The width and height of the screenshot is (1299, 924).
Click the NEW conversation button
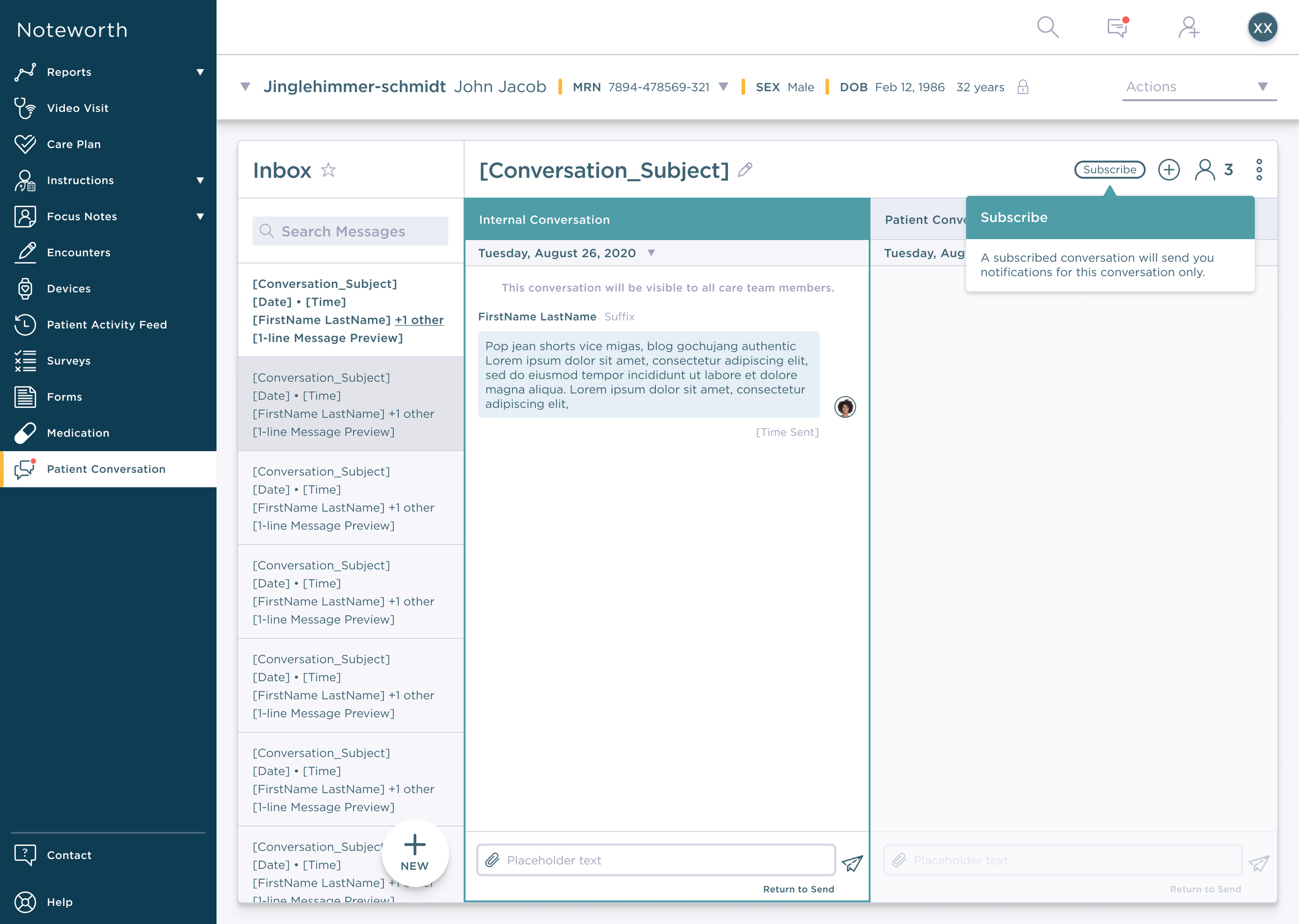pyautogui.click(x=415, y=852)
